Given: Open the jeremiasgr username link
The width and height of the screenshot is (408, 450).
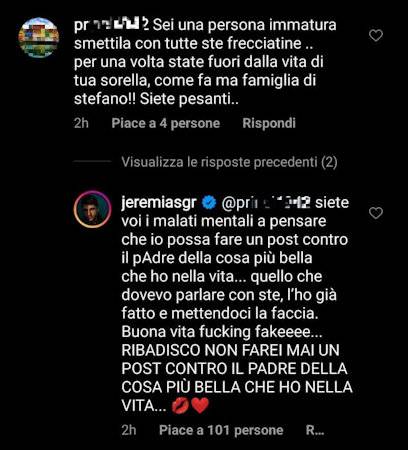Looking at the screenshot, I should 159,203.
